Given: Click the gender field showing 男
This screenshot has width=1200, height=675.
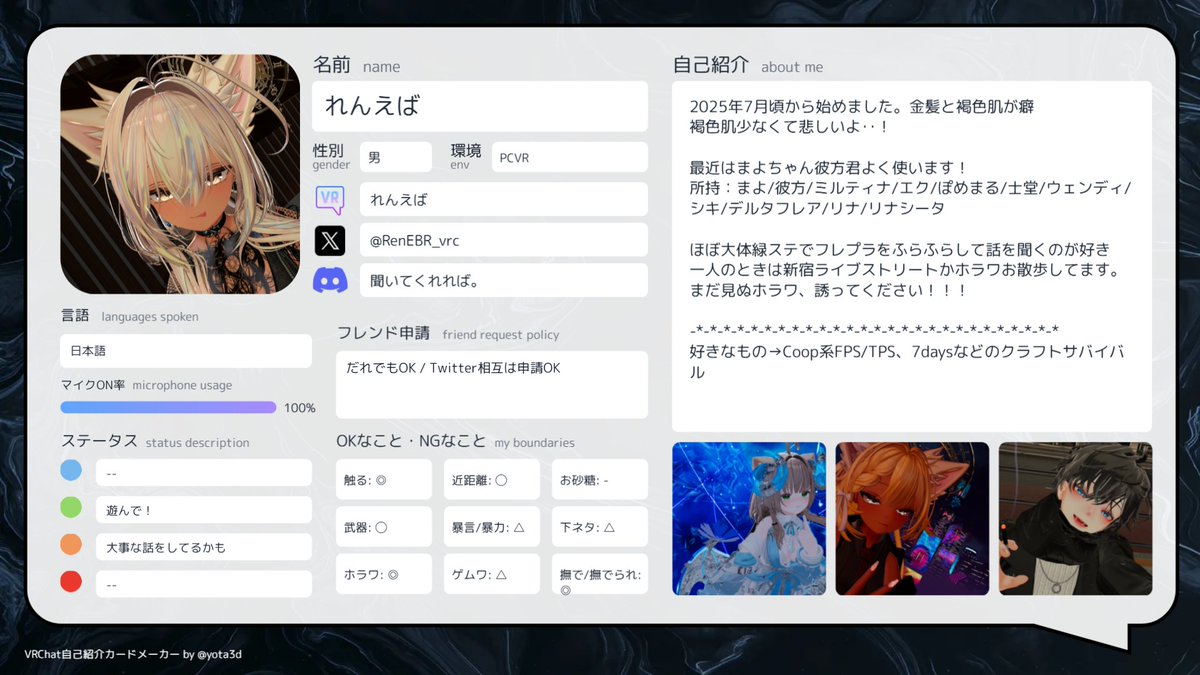Looking at the screenshot, I should pos(396,157).
